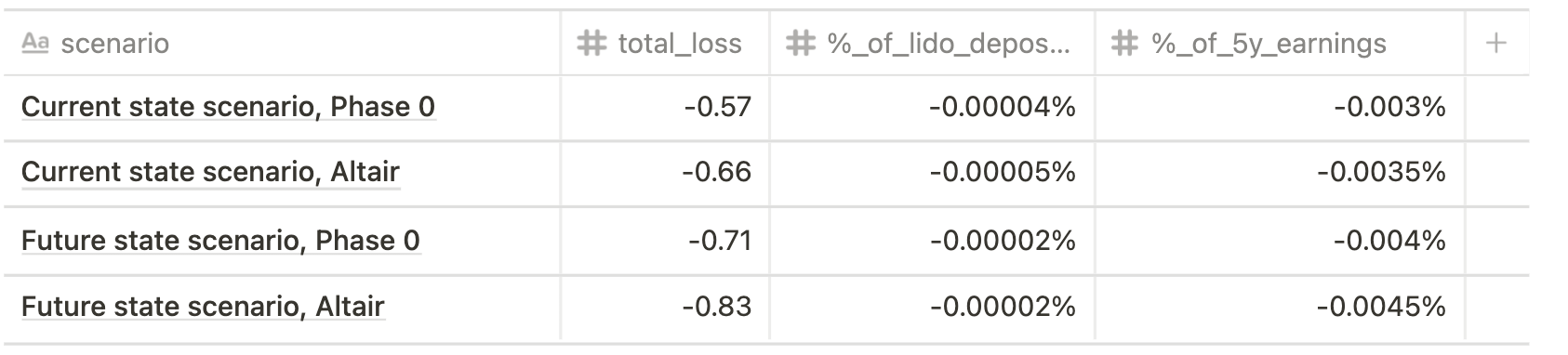Image resolution: width=1568 pixels, height=355 pixels.
Task: Open scenario column header menu
Action: point(282,43)
